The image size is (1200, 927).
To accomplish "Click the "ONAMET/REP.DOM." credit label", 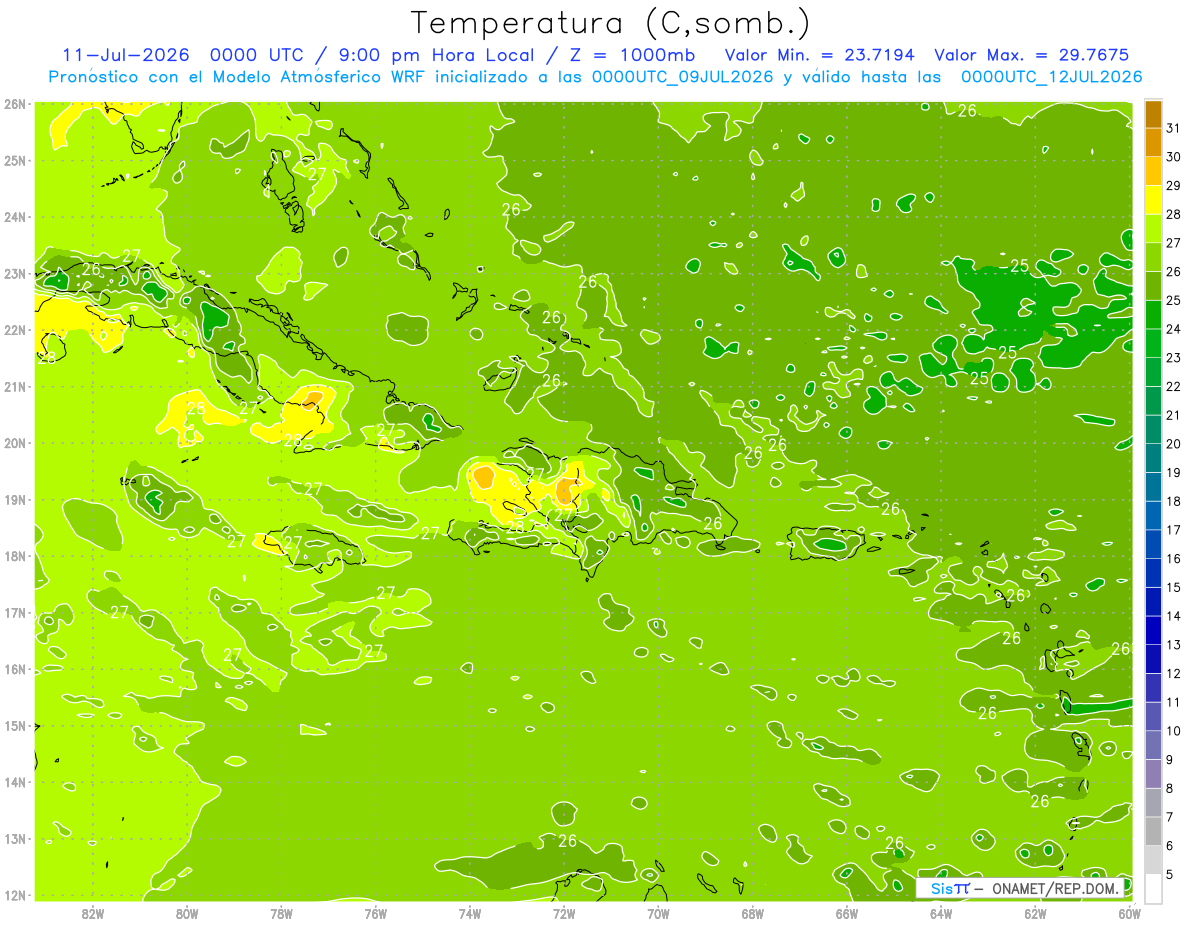I will (x=1053, y=888).
